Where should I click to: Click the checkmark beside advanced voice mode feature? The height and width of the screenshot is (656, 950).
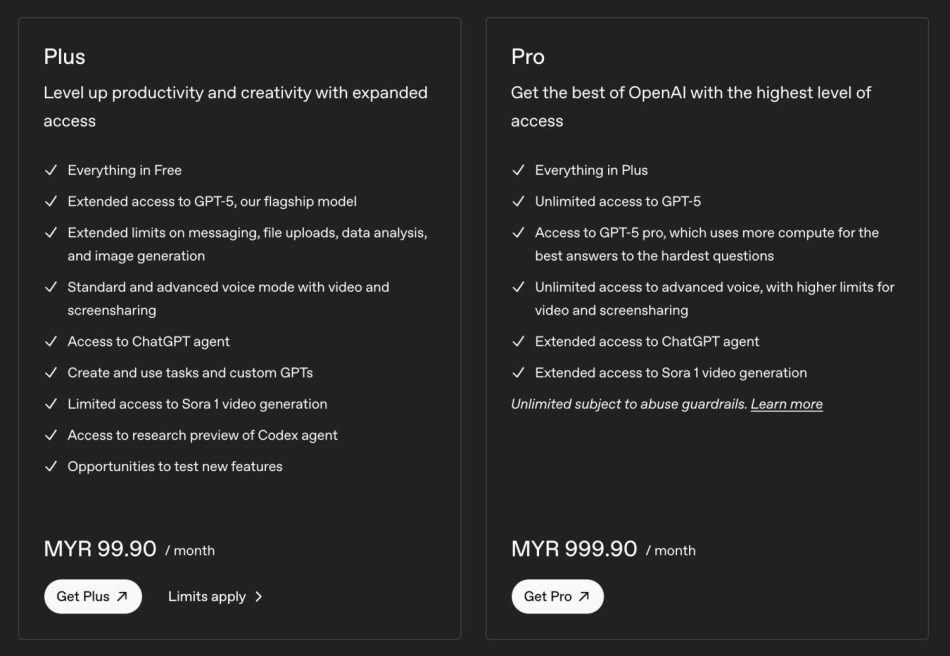click(x=50, y=287)
